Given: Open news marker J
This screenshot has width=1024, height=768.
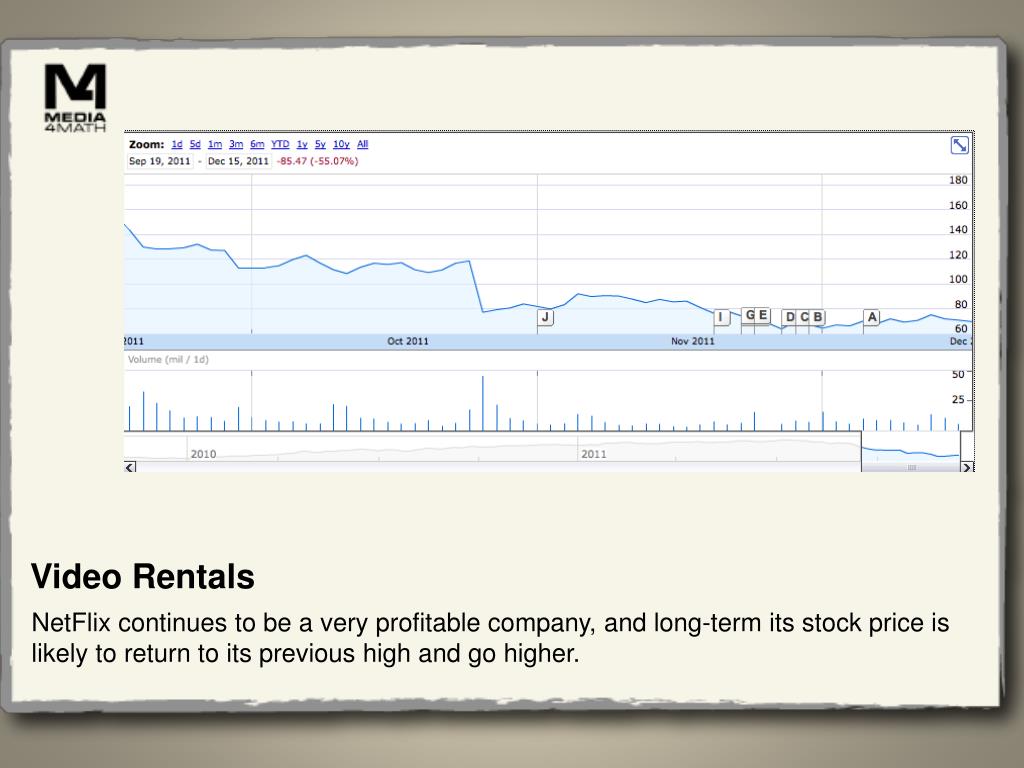Looking at the screenshot, I should tap(545, 317).
